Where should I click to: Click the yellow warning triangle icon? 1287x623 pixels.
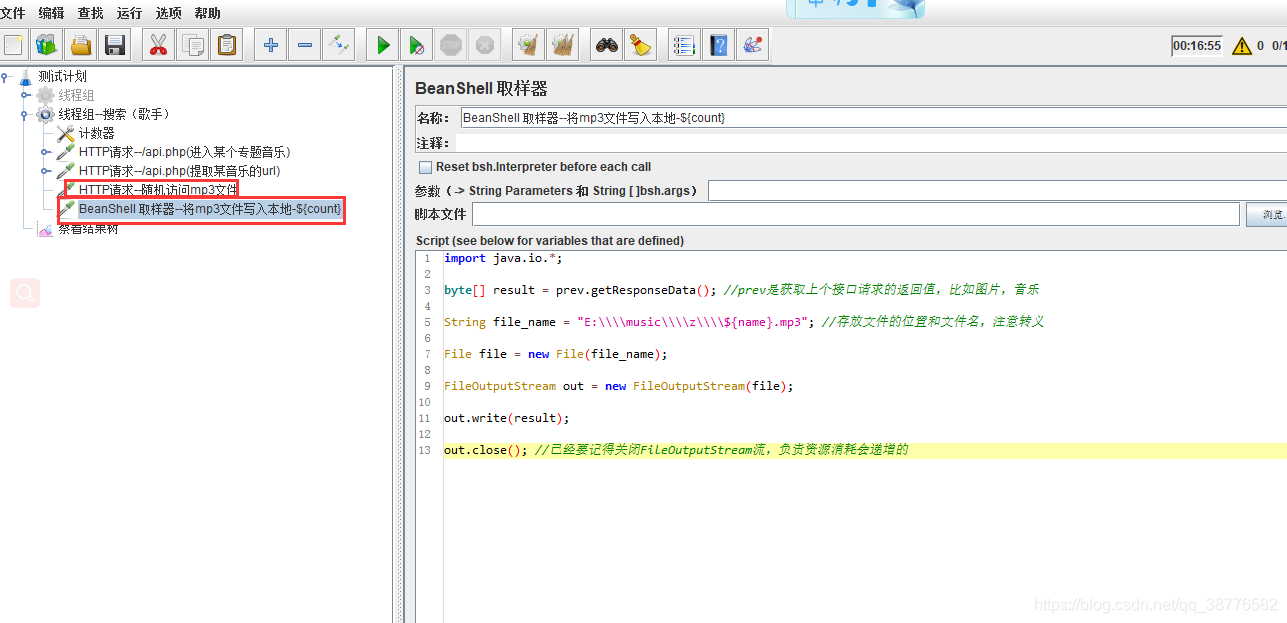click(x=1242, y=46)
